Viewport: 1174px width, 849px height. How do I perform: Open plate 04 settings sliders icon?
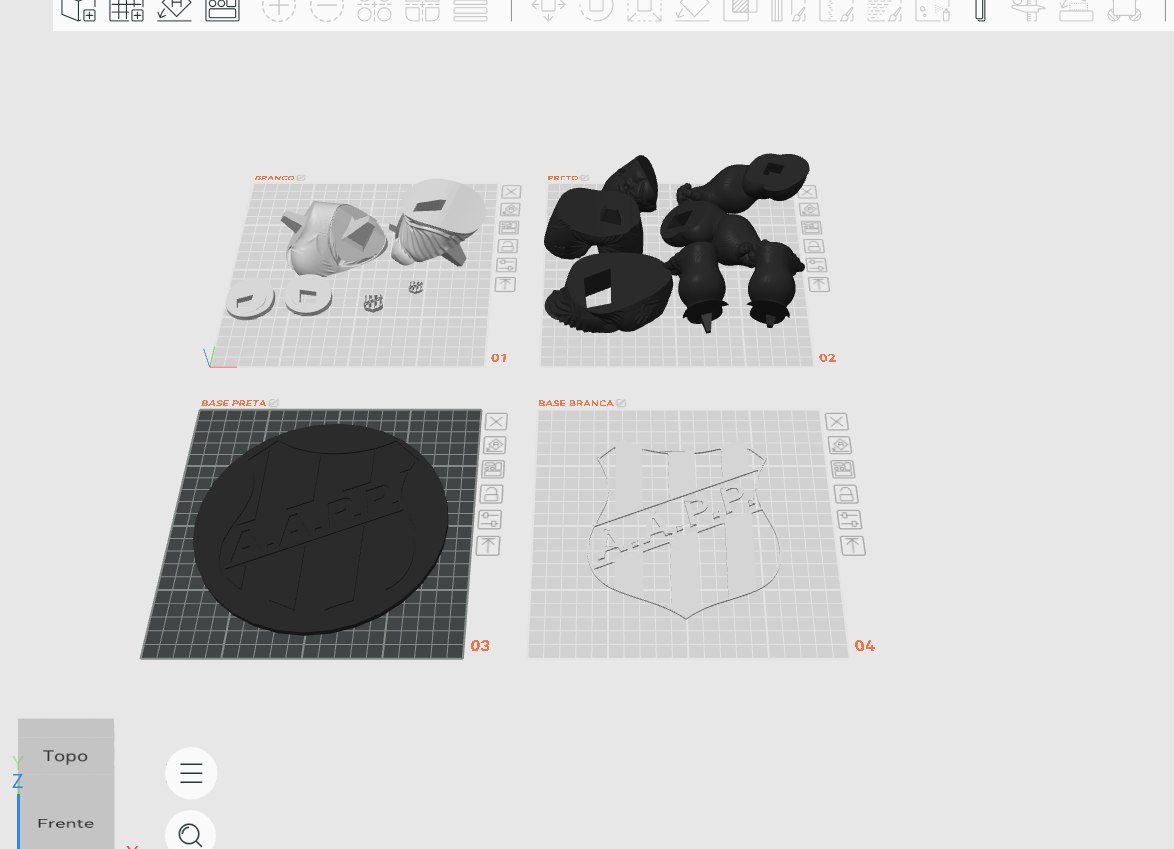tap(848, 520)
